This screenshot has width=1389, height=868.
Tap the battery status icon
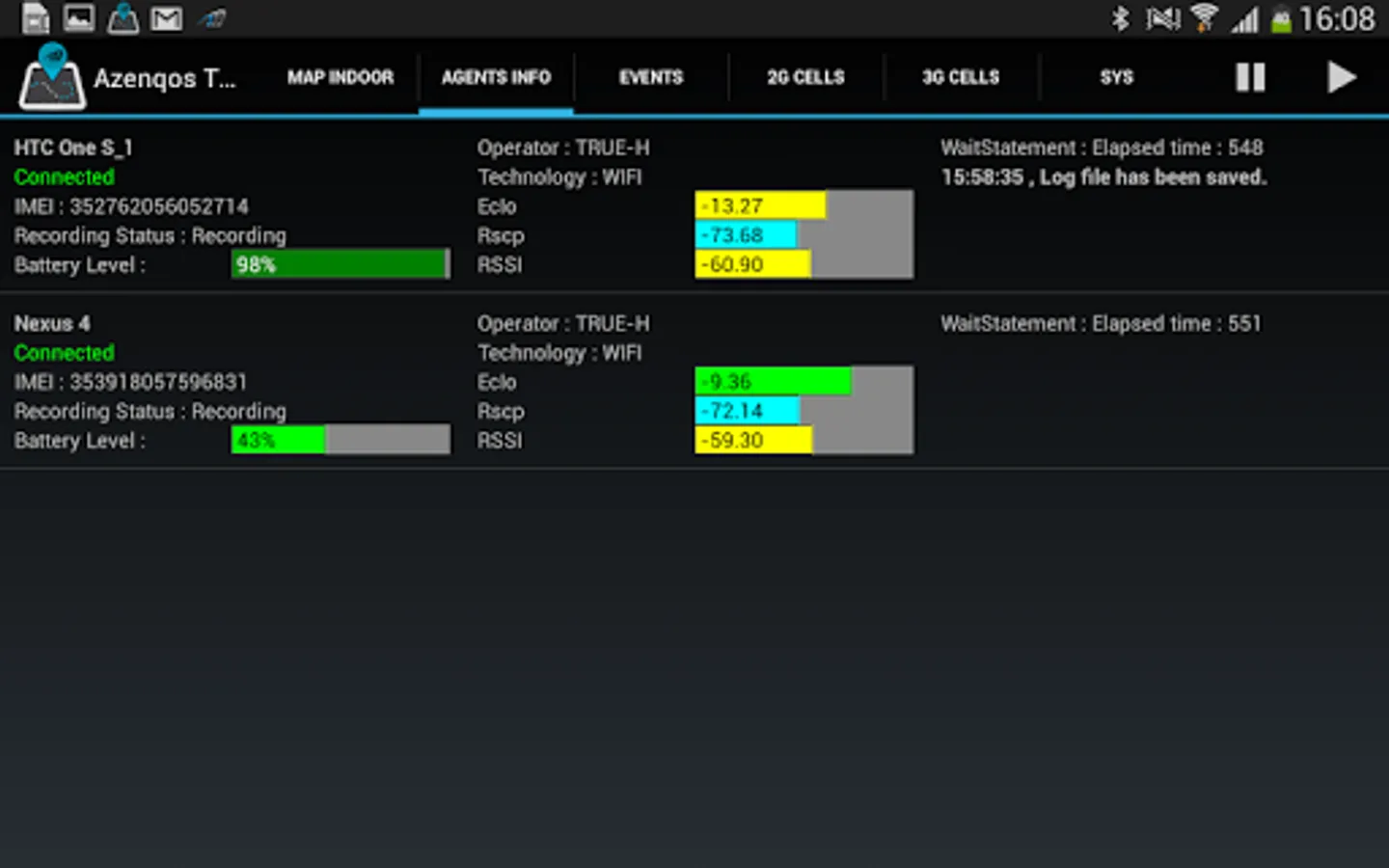coord(1281,19)
